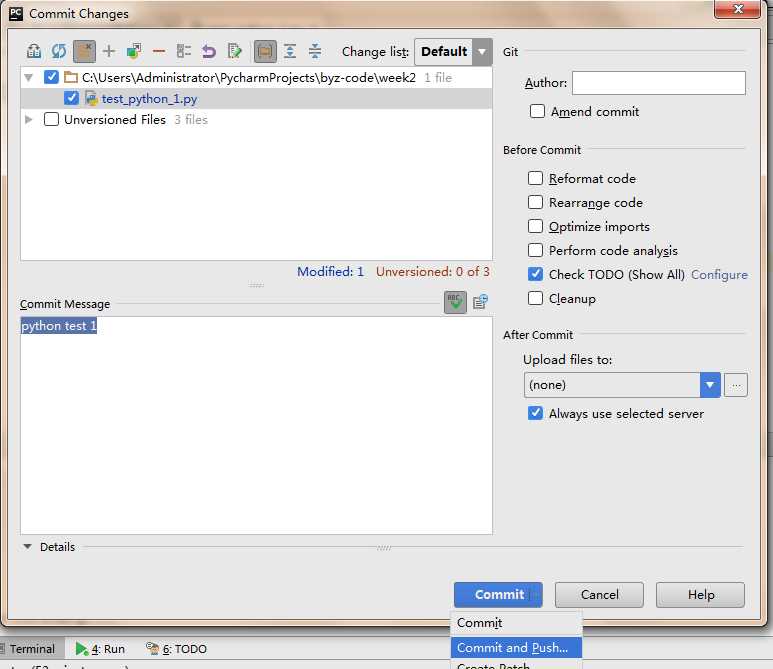Image resolution: width=773 pixels, height=669 pixels.
Task: Expand the Unversioned Files tree node
Action: pyautogui.click(x=29, y=120)
